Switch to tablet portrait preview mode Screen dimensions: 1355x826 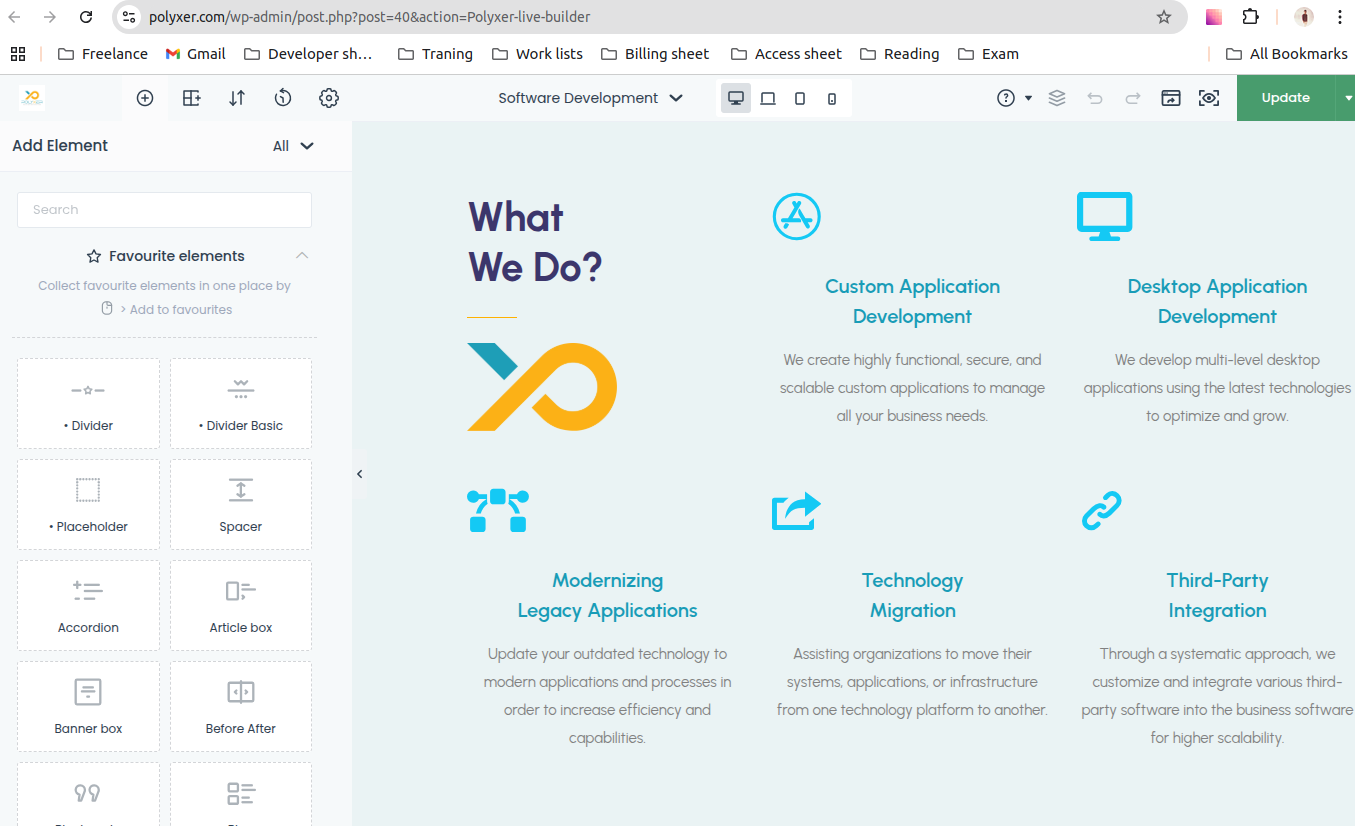(800, 98)
